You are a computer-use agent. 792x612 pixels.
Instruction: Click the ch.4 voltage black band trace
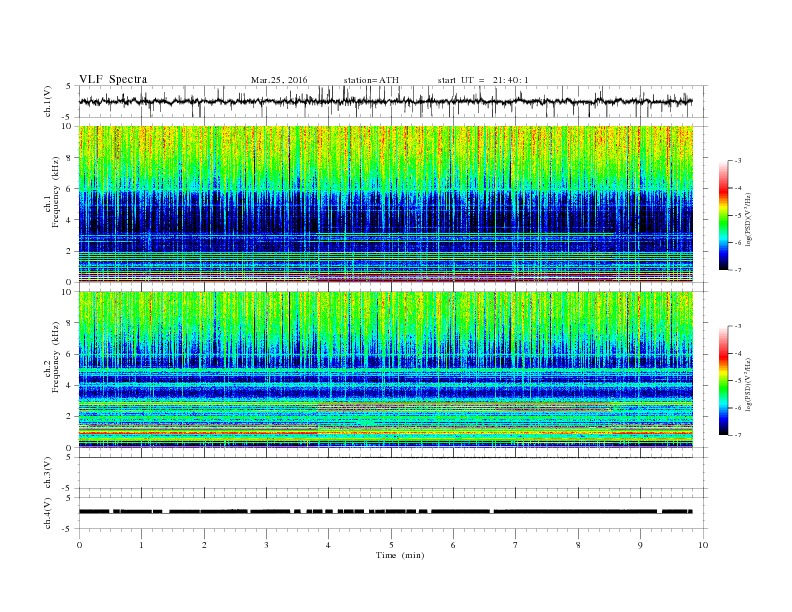[386, 512]
